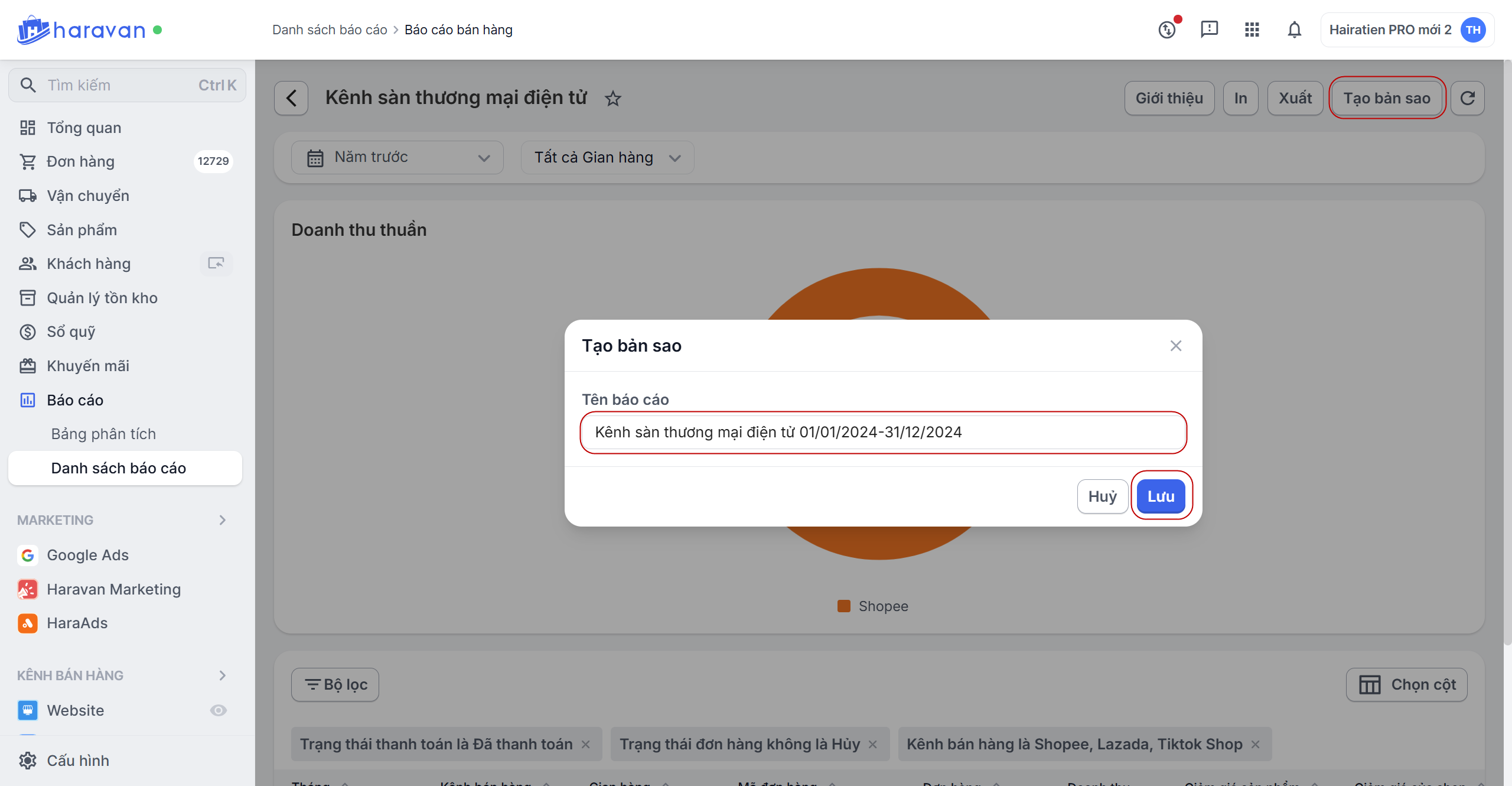Open the sync history clock icon
This screenshot has width=1512, height=786.
[1167, 30]
